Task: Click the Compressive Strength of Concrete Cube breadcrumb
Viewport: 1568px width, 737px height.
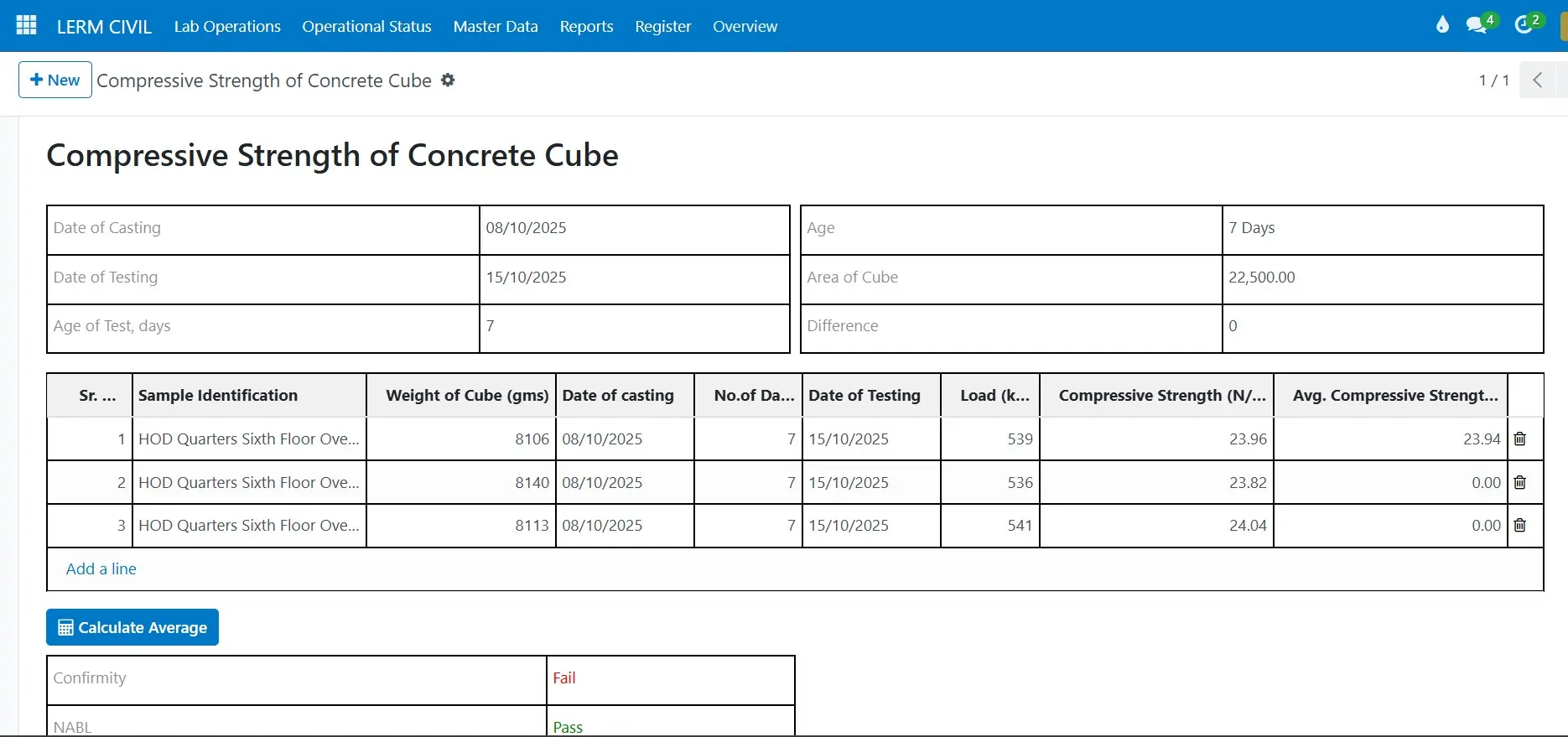Action: (264, 80)
